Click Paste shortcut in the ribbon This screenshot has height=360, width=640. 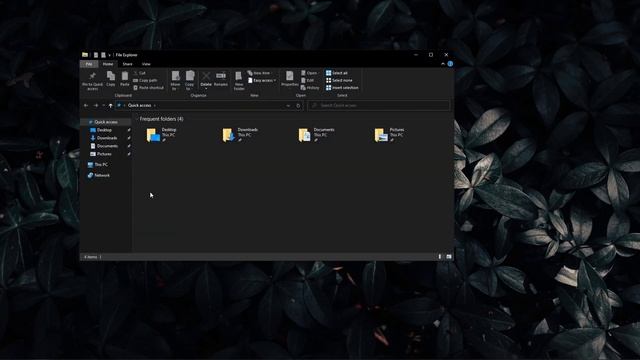click(x=149, y=88)
